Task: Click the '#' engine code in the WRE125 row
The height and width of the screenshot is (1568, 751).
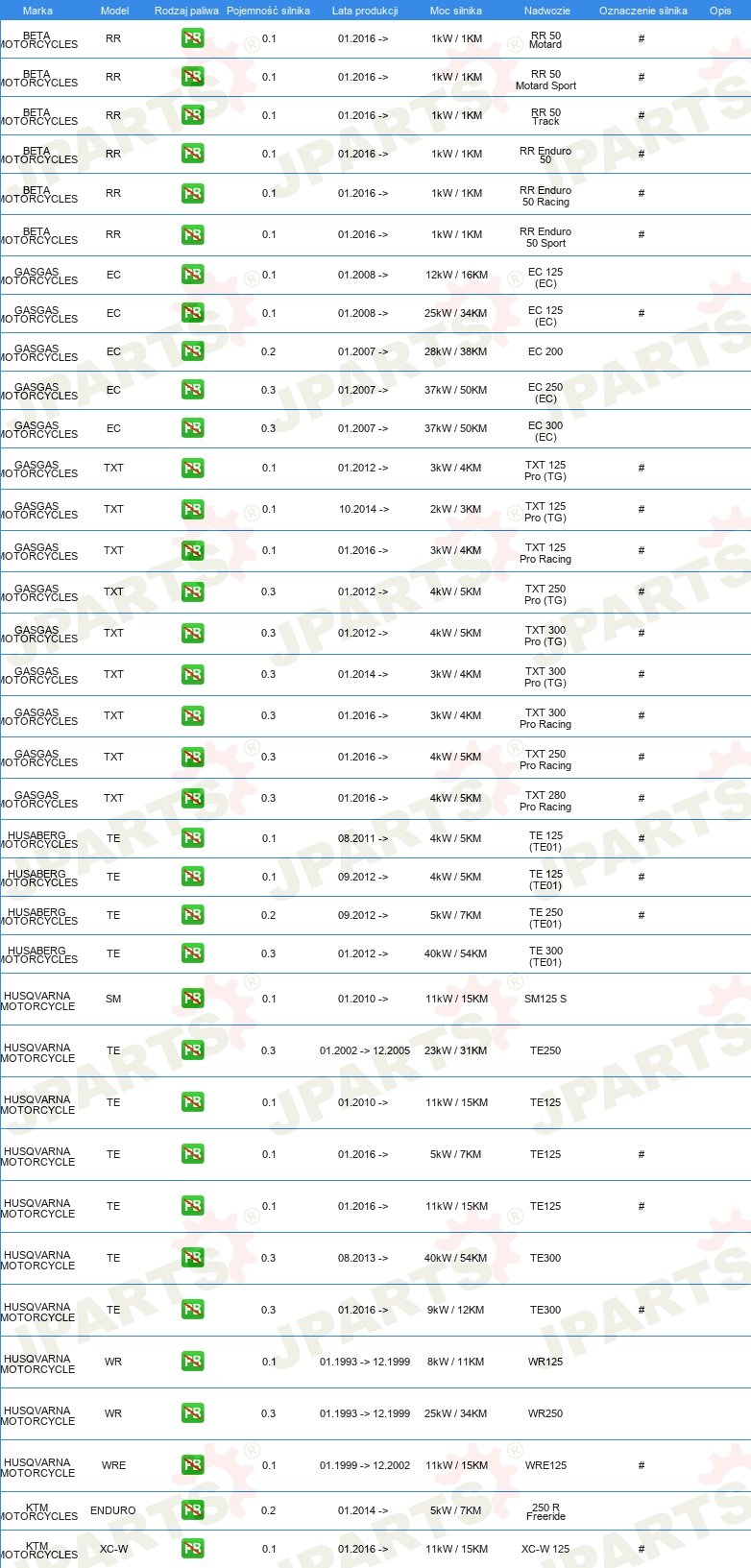Action: pyautogui.click(x=642, y=1465)
